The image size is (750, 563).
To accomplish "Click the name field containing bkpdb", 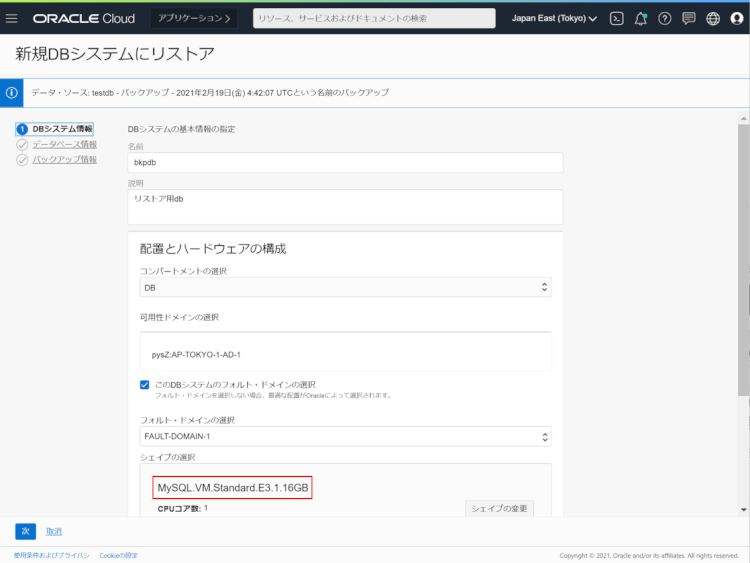I will click(x=345, y=162).
